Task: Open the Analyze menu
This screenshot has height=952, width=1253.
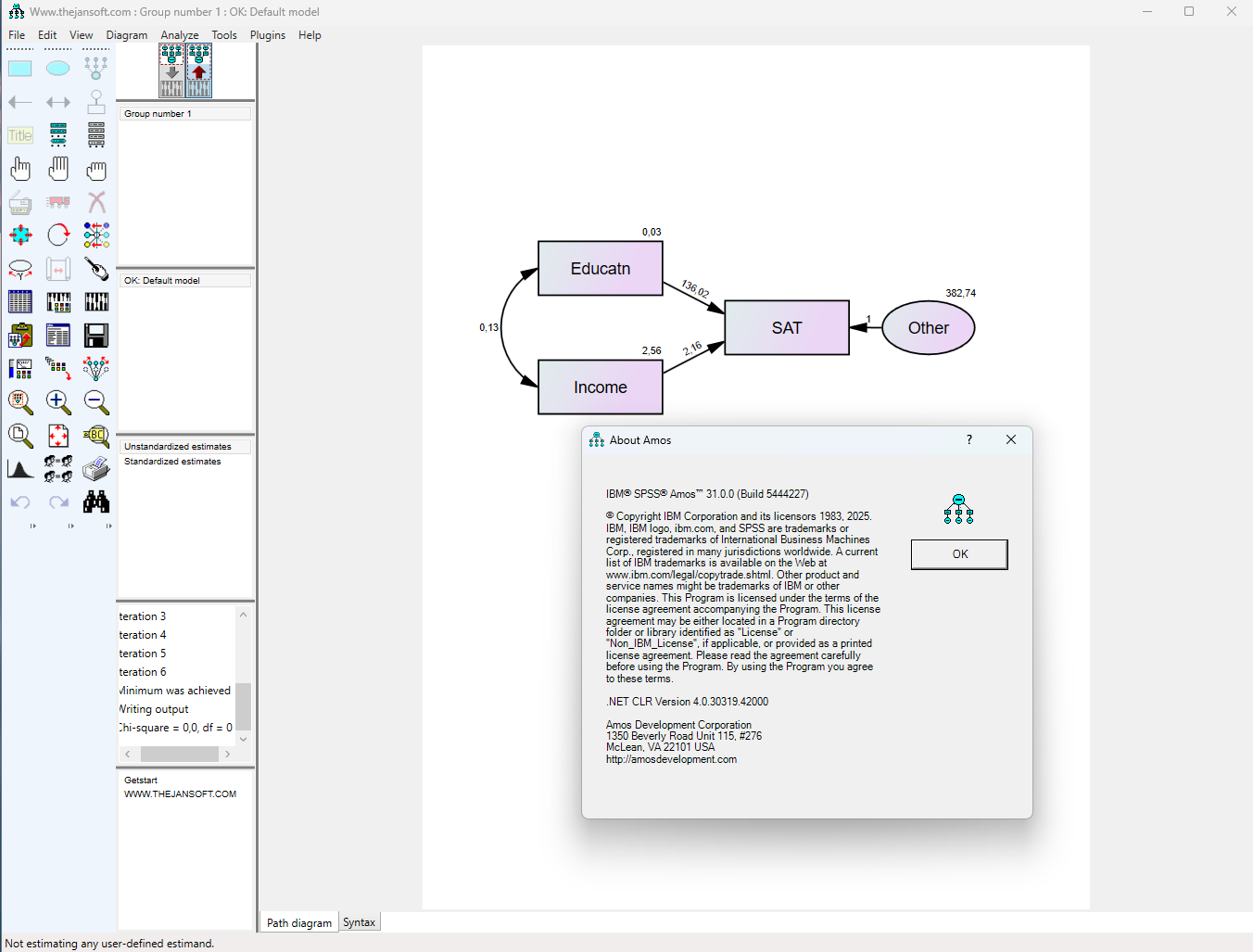Action: [180, 35]
